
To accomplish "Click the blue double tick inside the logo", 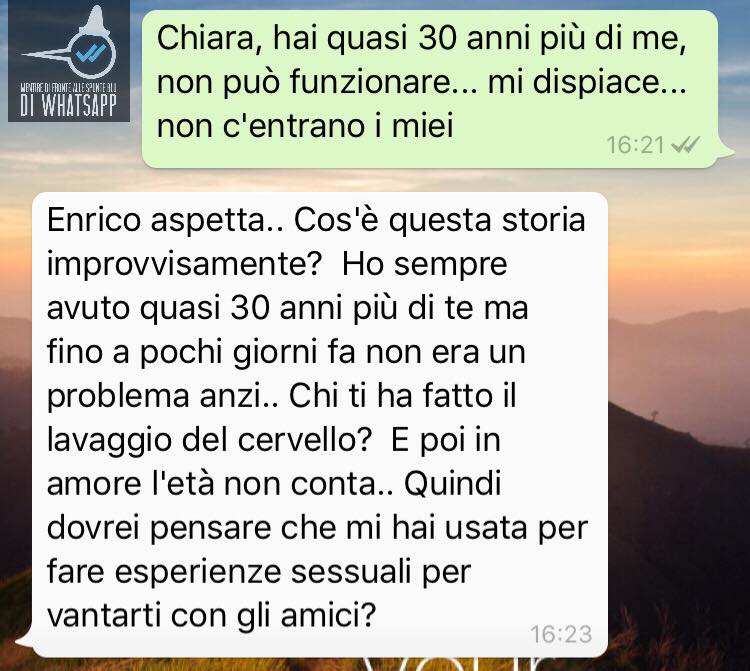I will point(91,54).
